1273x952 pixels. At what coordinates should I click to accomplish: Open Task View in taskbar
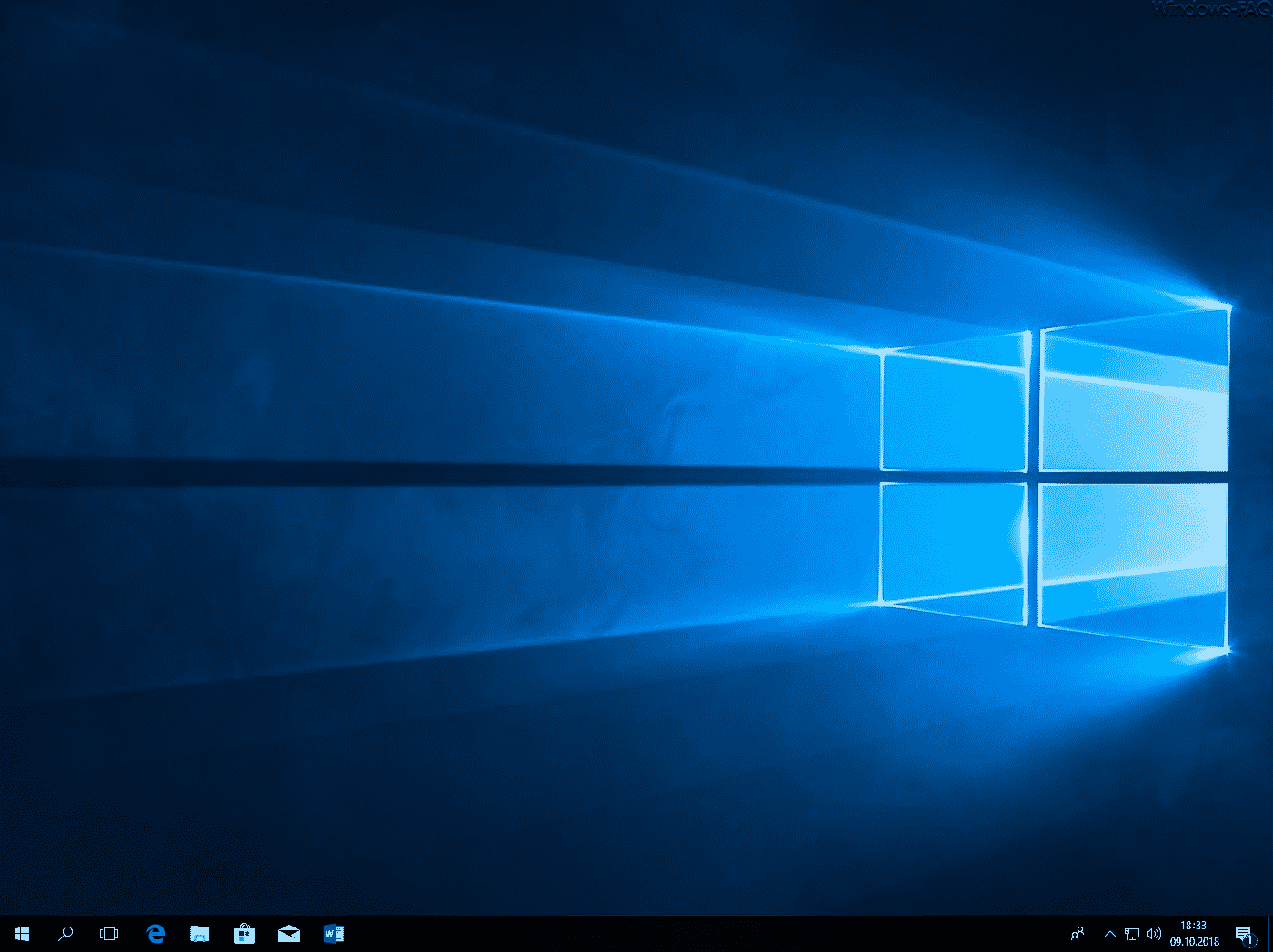109,934
